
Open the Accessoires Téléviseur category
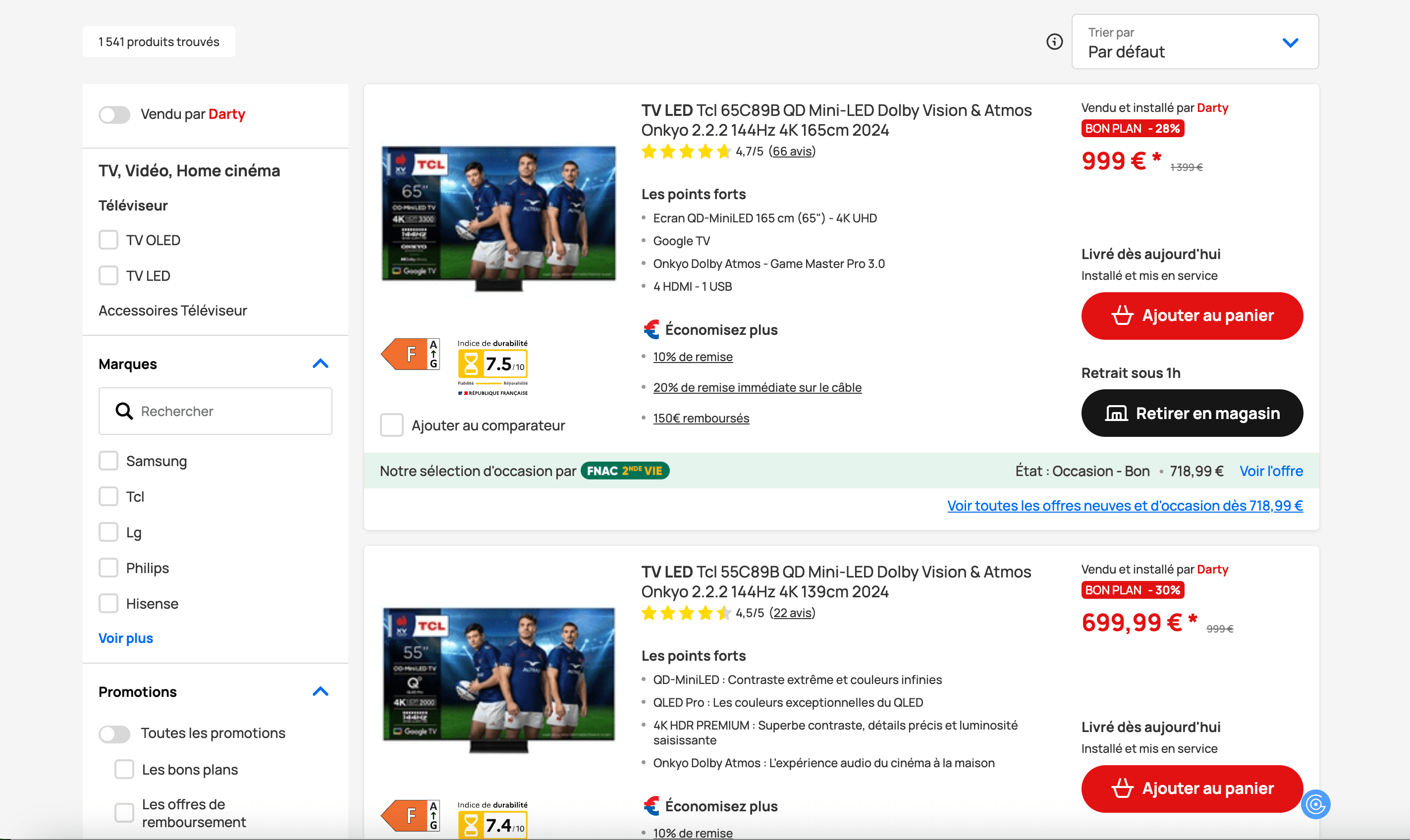coord(172,311)
